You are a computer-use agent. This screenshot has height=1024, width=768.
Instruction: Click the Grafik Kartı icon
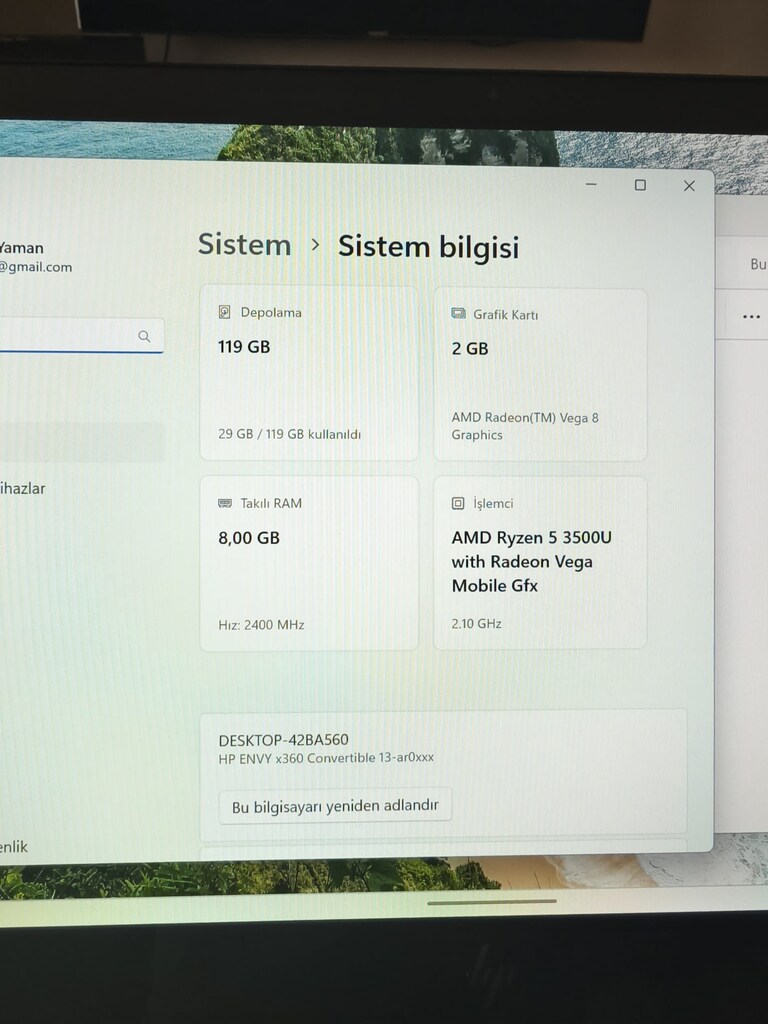point(458,313)
